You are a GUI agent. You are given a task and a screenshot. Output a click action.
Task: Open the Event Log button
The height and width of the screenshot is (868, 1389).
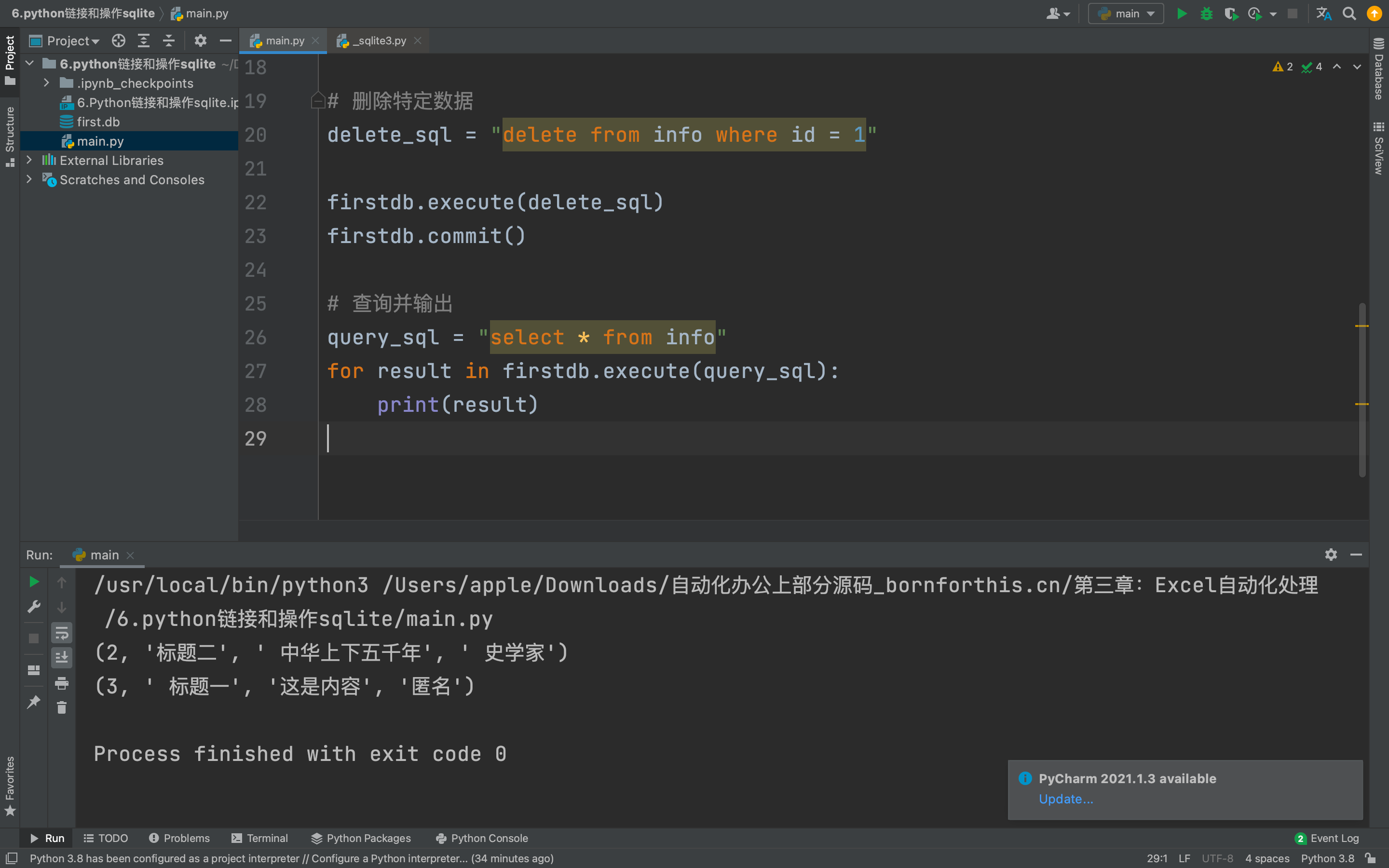(x=1327, y=838)
